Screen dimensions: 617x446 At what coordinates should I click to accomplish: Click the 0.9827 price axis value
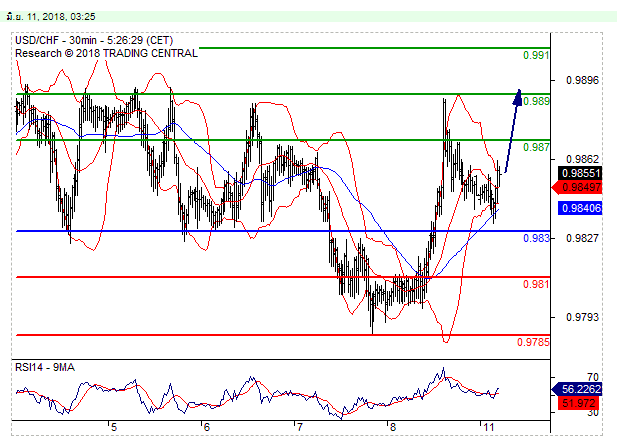[x=582, y=238]
